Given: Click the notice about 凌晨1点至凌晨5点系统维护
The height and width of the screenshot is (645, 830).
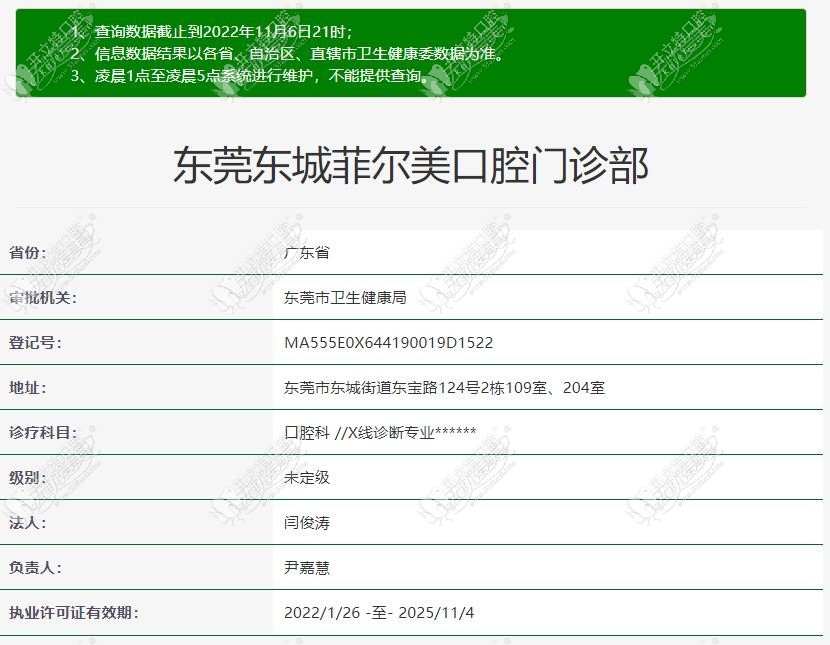Looking at the screenshot, I should click(x=250, y=76).
